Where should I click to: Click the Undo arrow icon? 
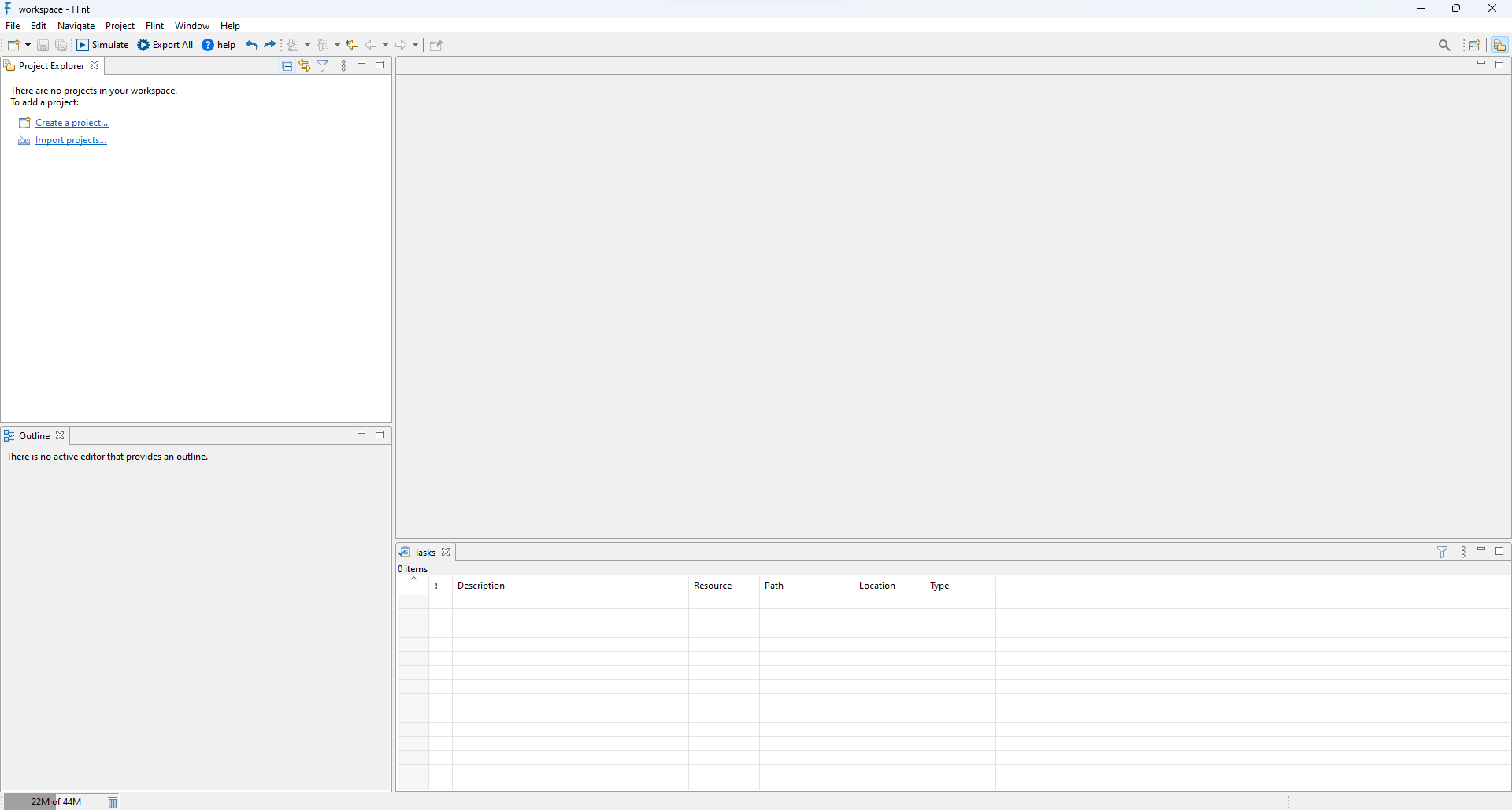(x=250, y=45)
